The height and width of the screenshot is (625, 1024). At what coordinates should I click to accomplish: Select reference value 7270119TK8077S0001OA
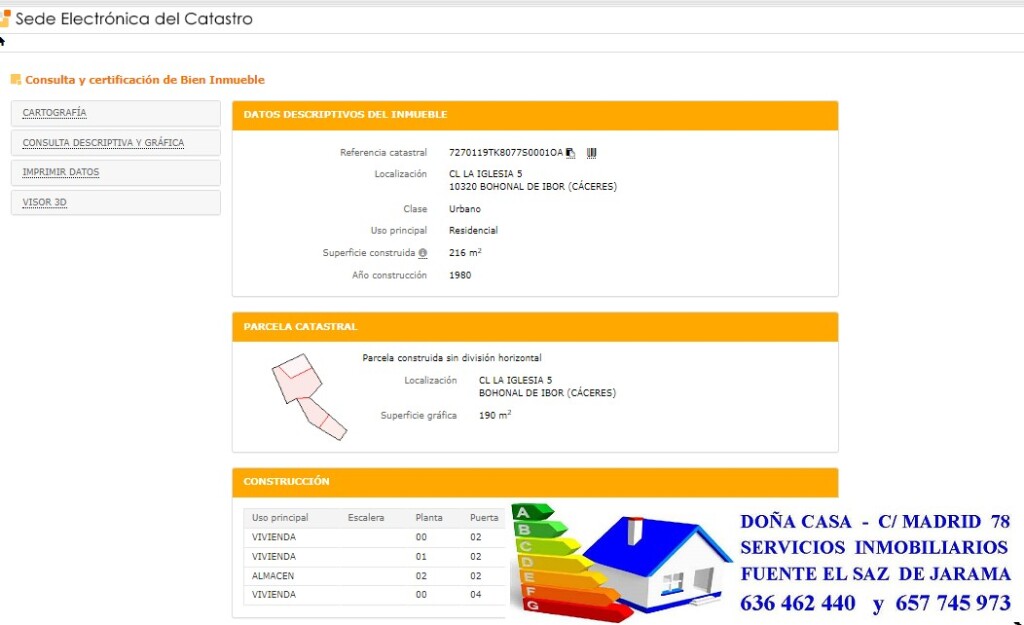505,153
